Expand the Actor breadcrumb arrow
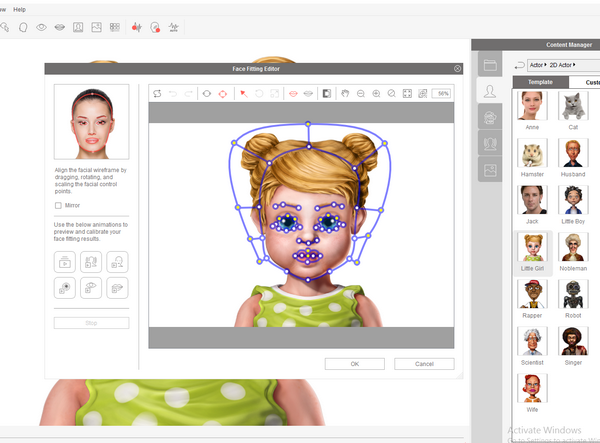The height and width of the screenshot is (443, 600). 545,65
